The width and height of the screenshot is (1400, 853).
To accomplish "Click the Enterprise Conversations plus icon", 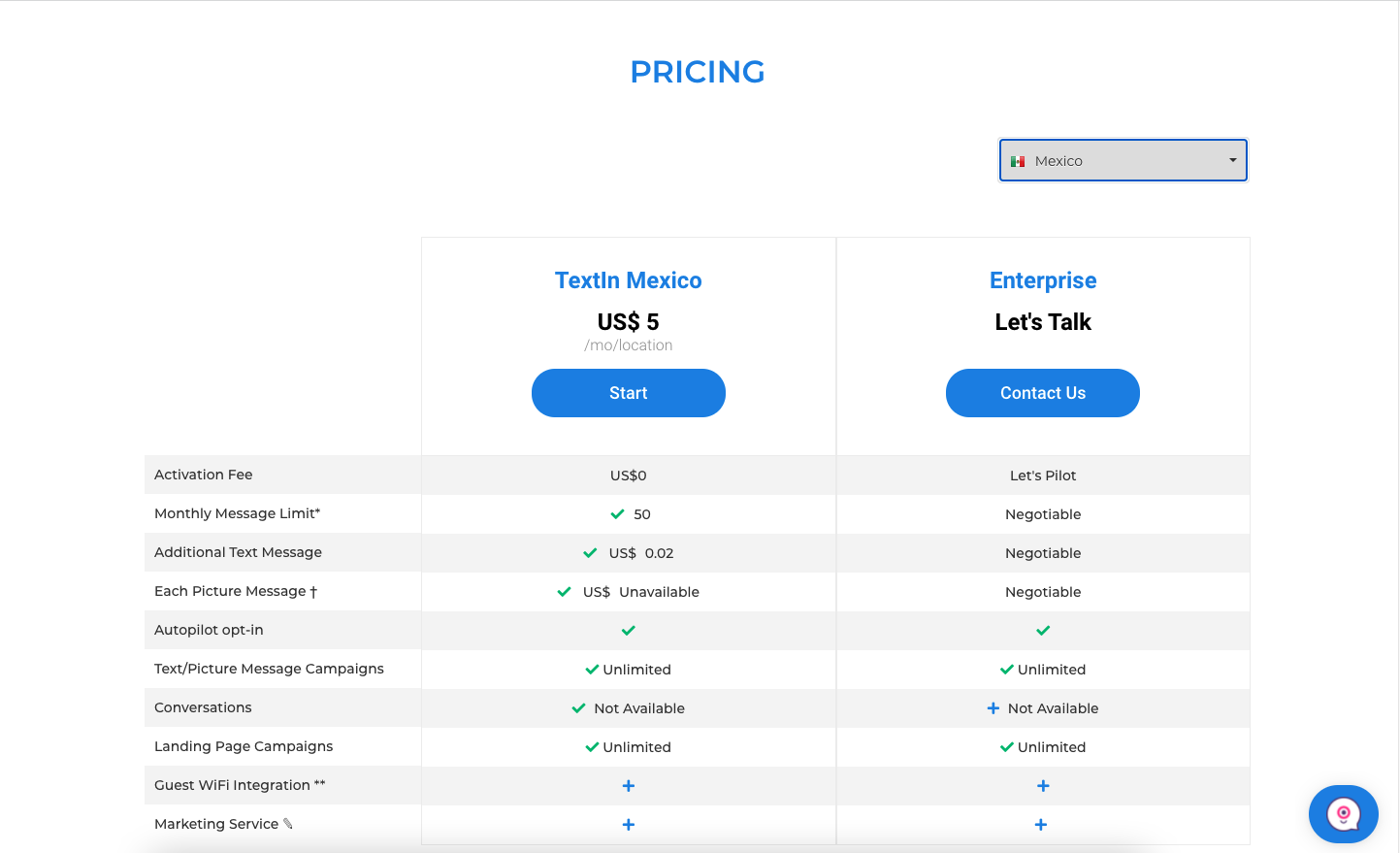I will tap(993, 708).
